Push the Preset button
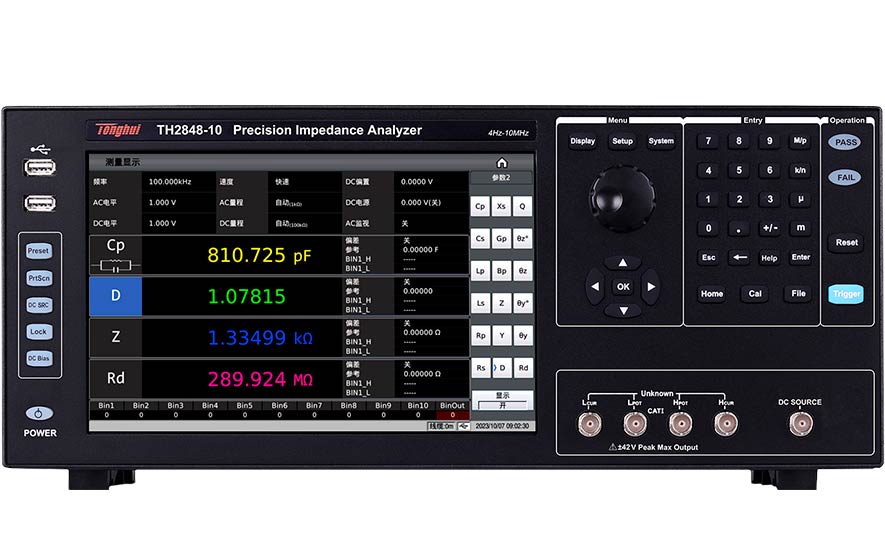Image resolution: width=885 pixels, height=548 pixels. pyautogui.click(x=39, y=251)
